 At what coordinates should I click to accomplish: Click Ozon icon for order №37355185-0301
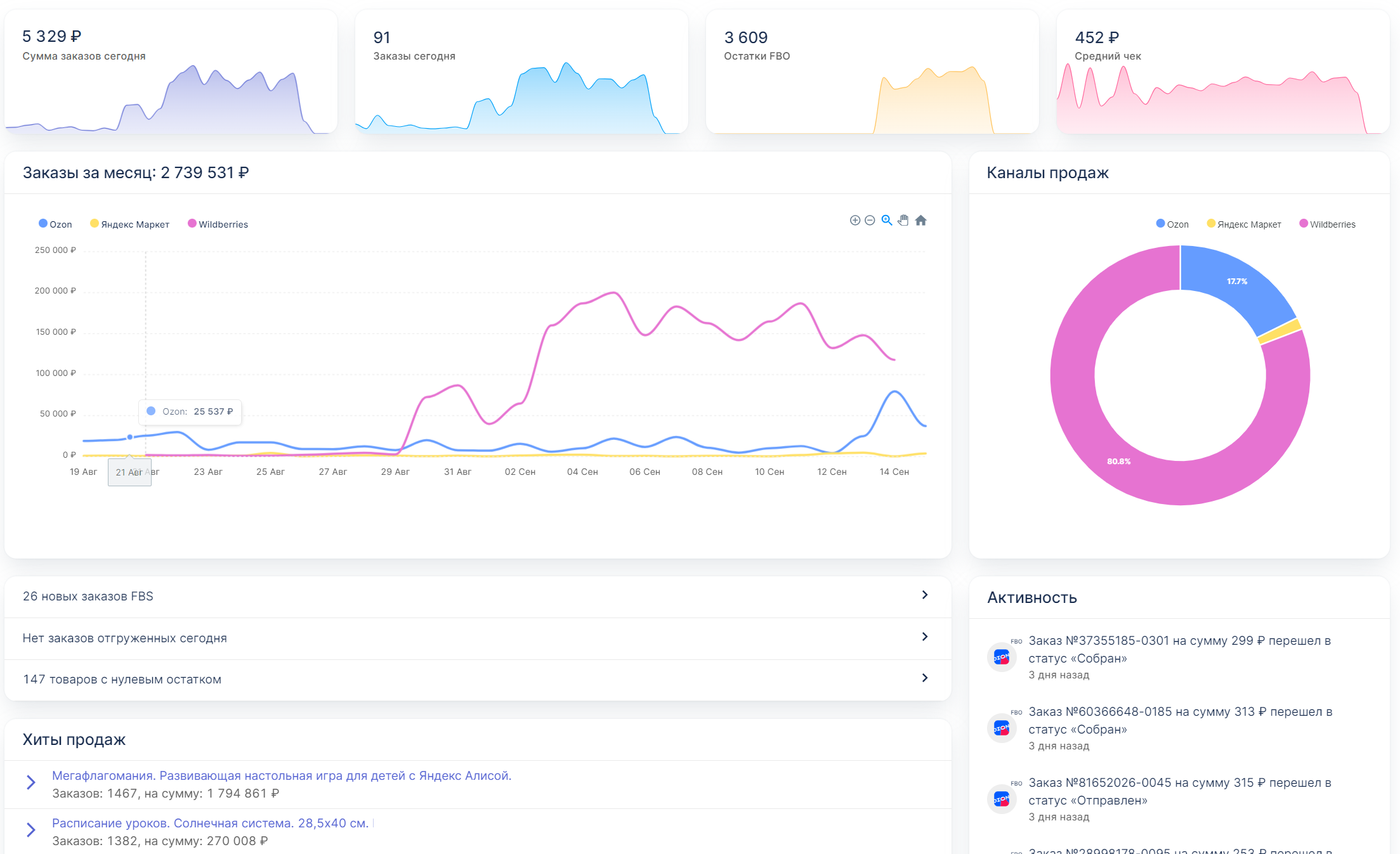pos(1002,657)
